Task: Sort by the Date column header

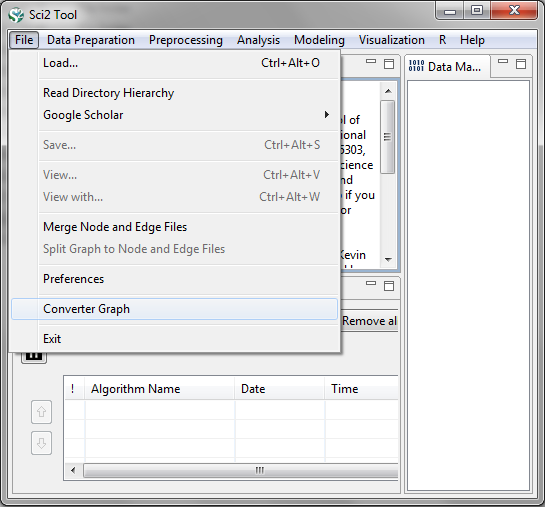Action: (x=280, y=389)
